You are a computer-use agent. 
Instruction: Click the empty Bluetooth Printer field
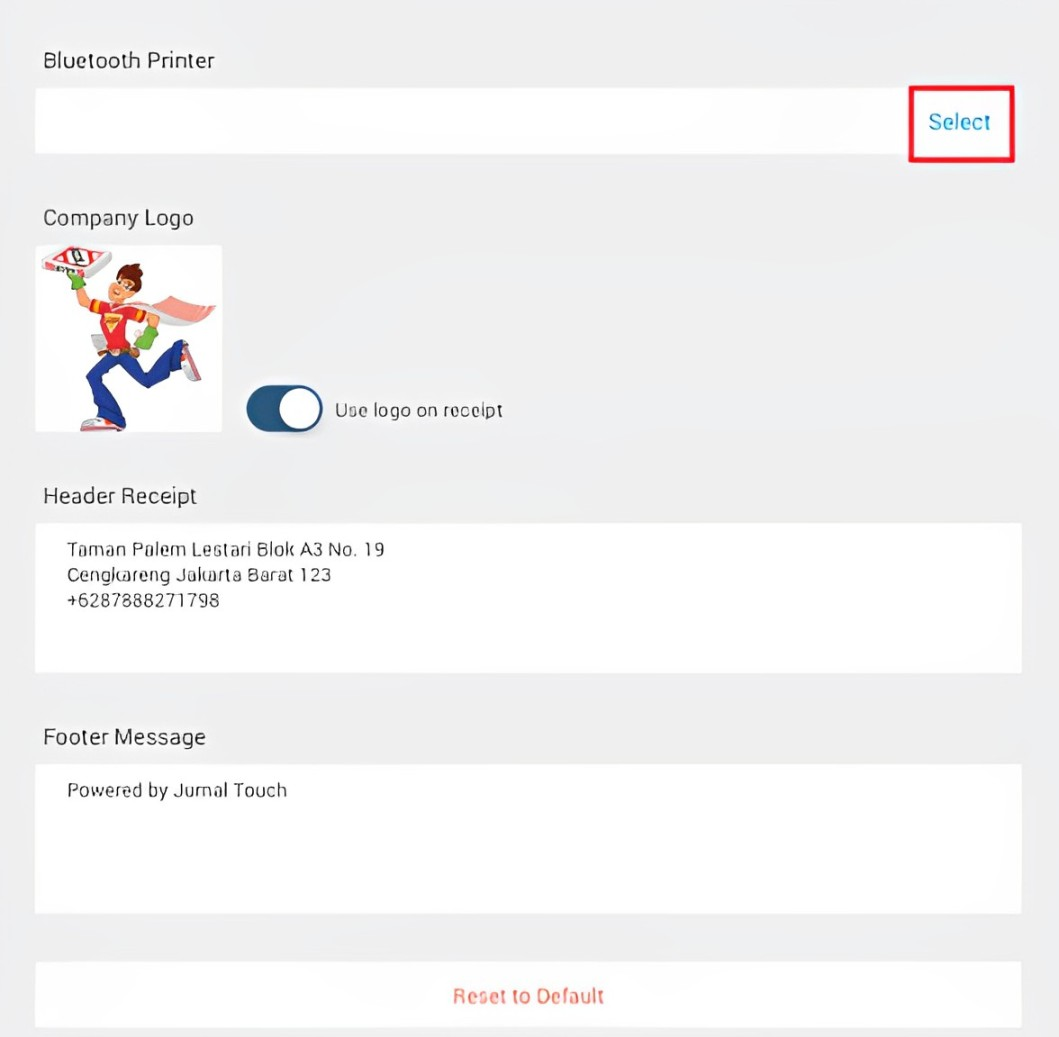click(471, 121)
